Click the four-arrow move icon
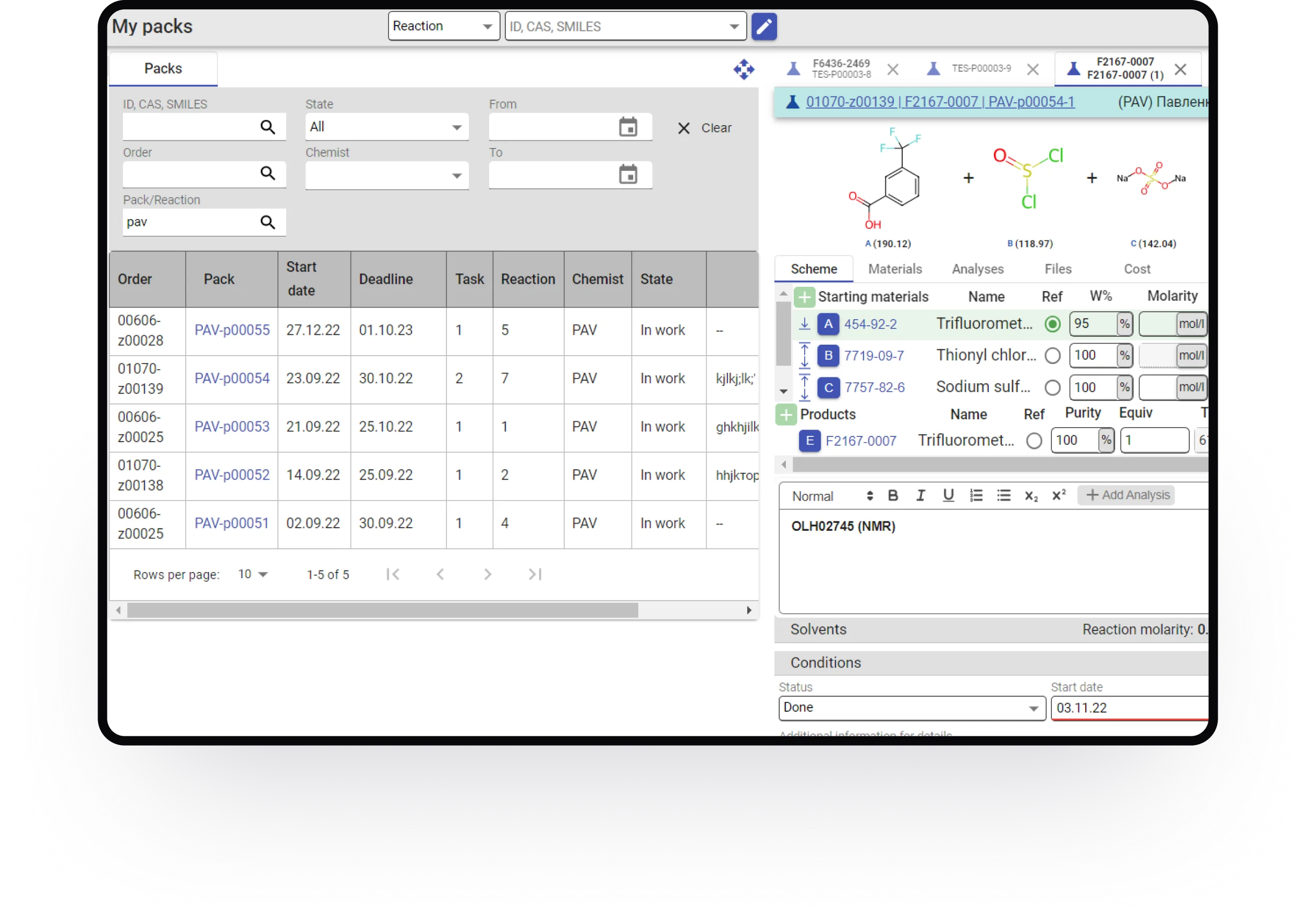Viewport: 1310px width, 924px height. point(744,69)
